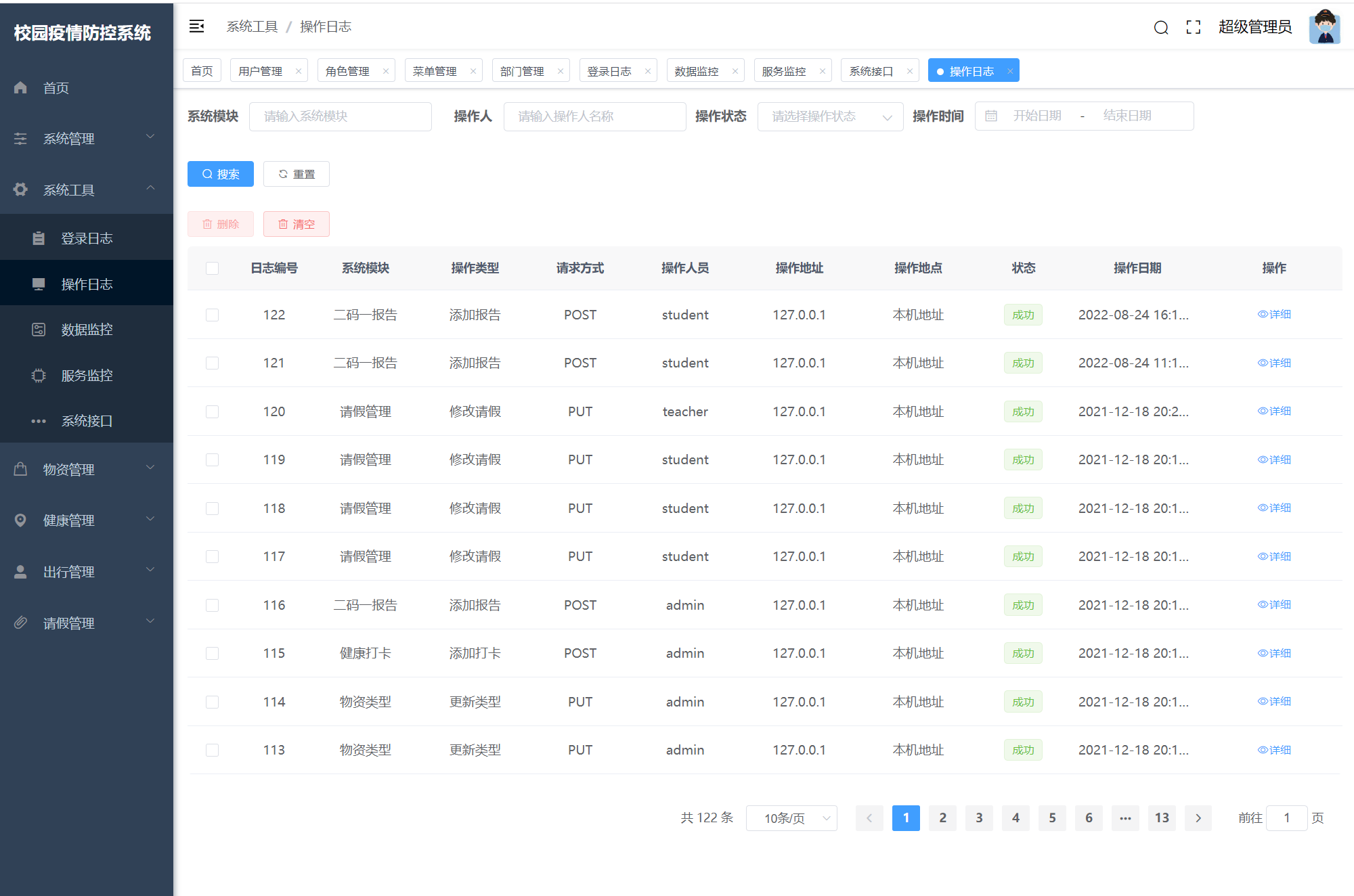Open 数据监控 in sidebar

coord(87,330)
